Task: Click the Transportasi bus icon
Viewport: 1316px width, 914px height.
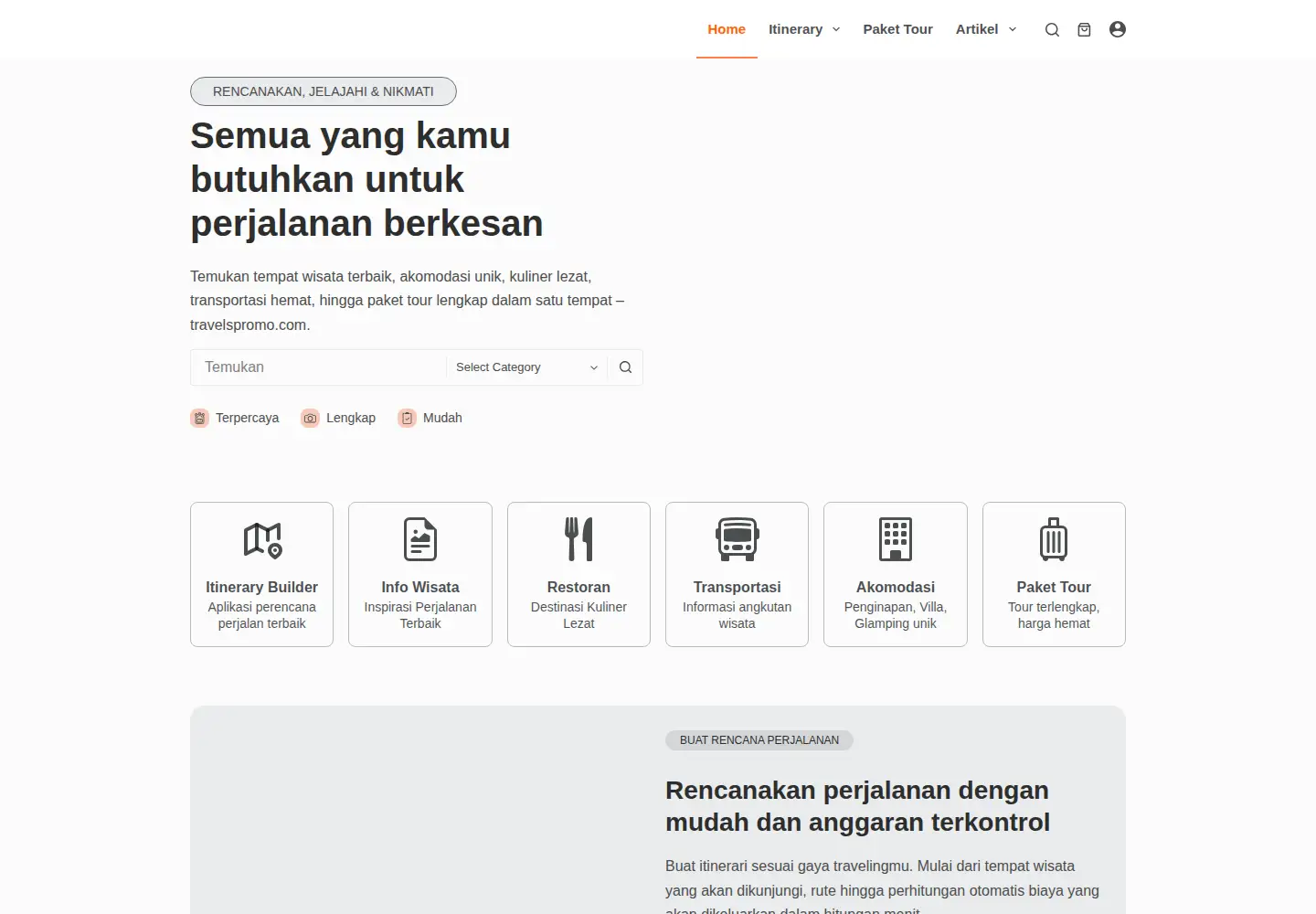Action: (x=738, y=539)
